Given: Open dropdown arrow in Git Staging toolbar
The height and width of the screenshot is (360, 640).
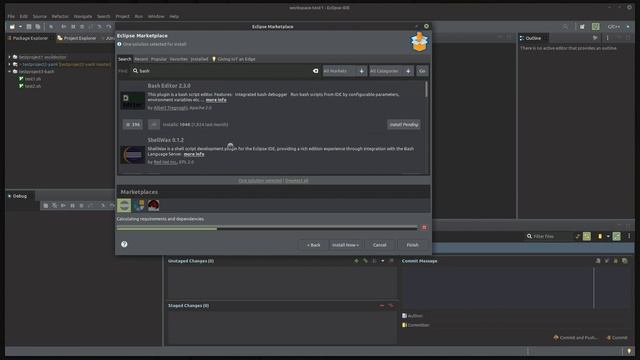Looking at the screenshot, I should coord(608,236).
